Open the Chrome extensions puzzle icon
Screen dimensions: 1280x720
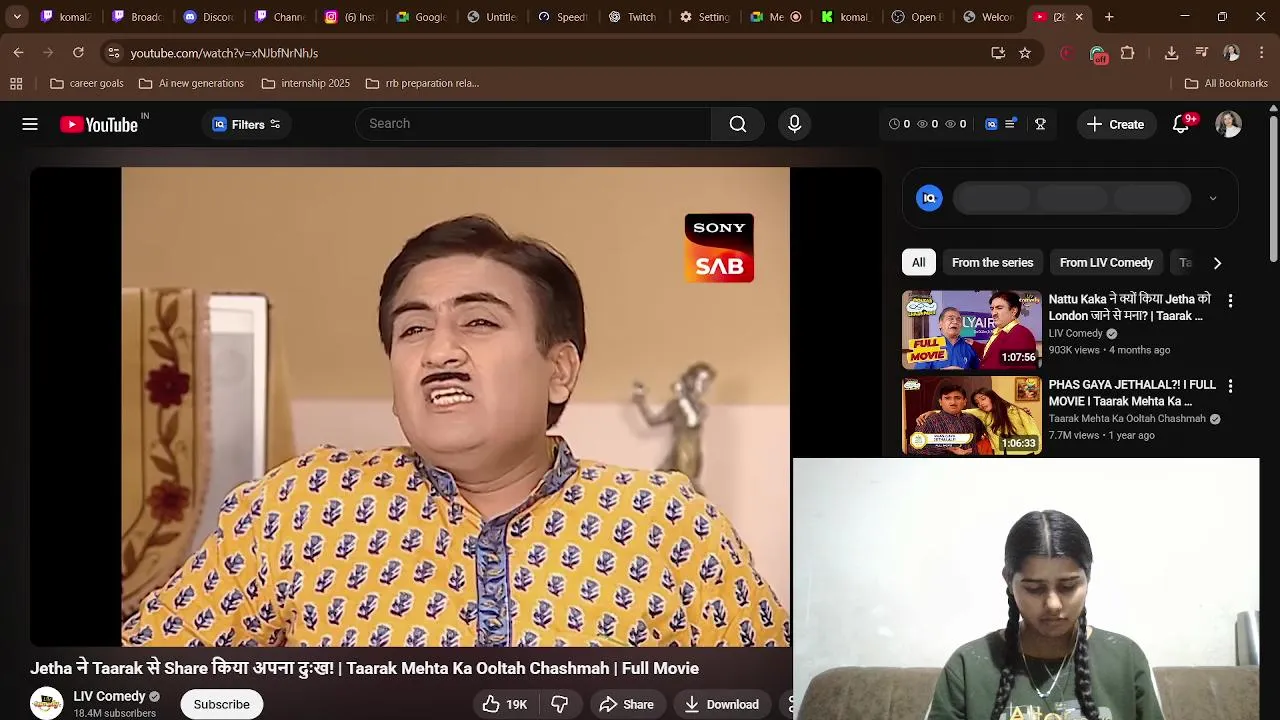pyautogui.click(x=1128, y=53)
